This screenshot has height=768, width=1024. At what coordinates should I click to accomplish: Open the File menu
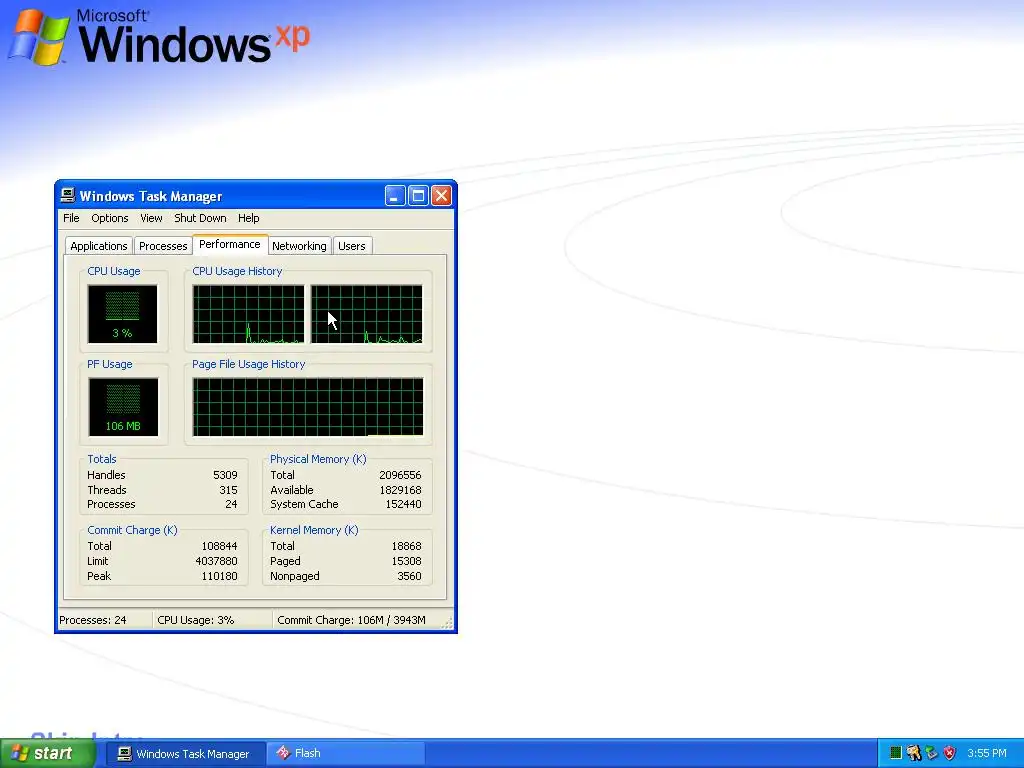click(71, 218)
